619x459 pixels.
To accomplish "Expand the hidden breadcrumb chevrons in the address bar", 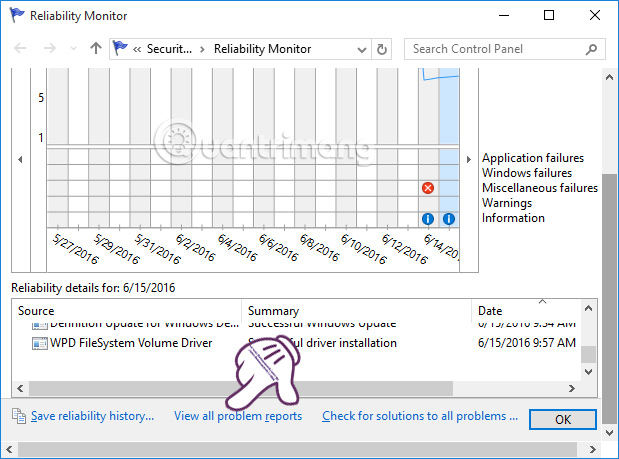I will pyautogui.click(x=137, y=49).
